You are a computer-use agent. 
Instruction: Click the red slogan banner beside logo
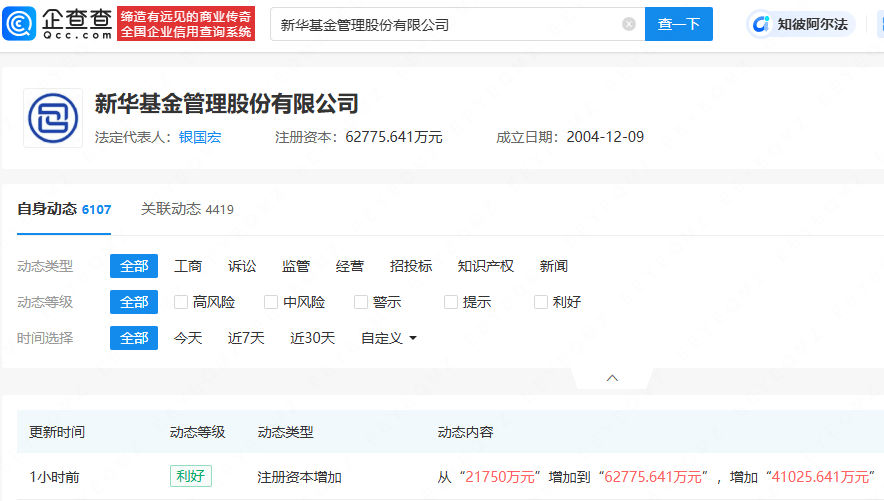click(186, 24)
